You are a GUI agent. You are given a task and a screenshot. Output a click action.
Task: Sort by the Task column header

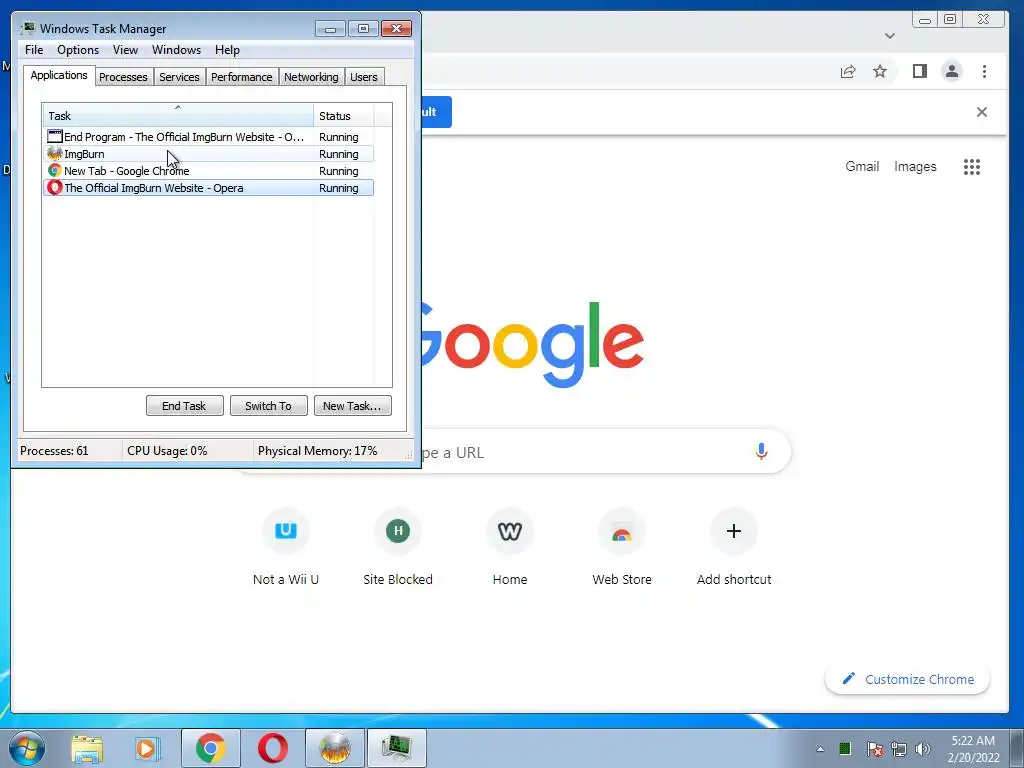[x=178, y=116]
